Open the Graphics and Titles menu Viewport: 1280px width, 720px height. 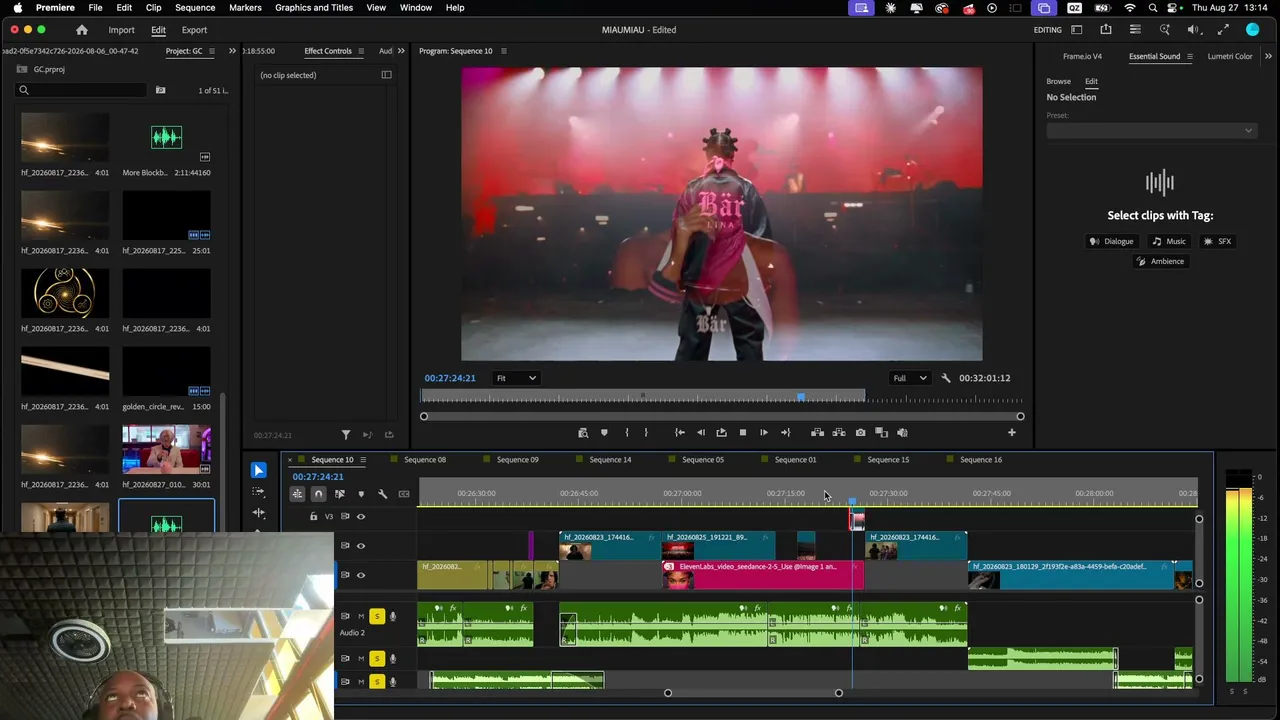314,8
